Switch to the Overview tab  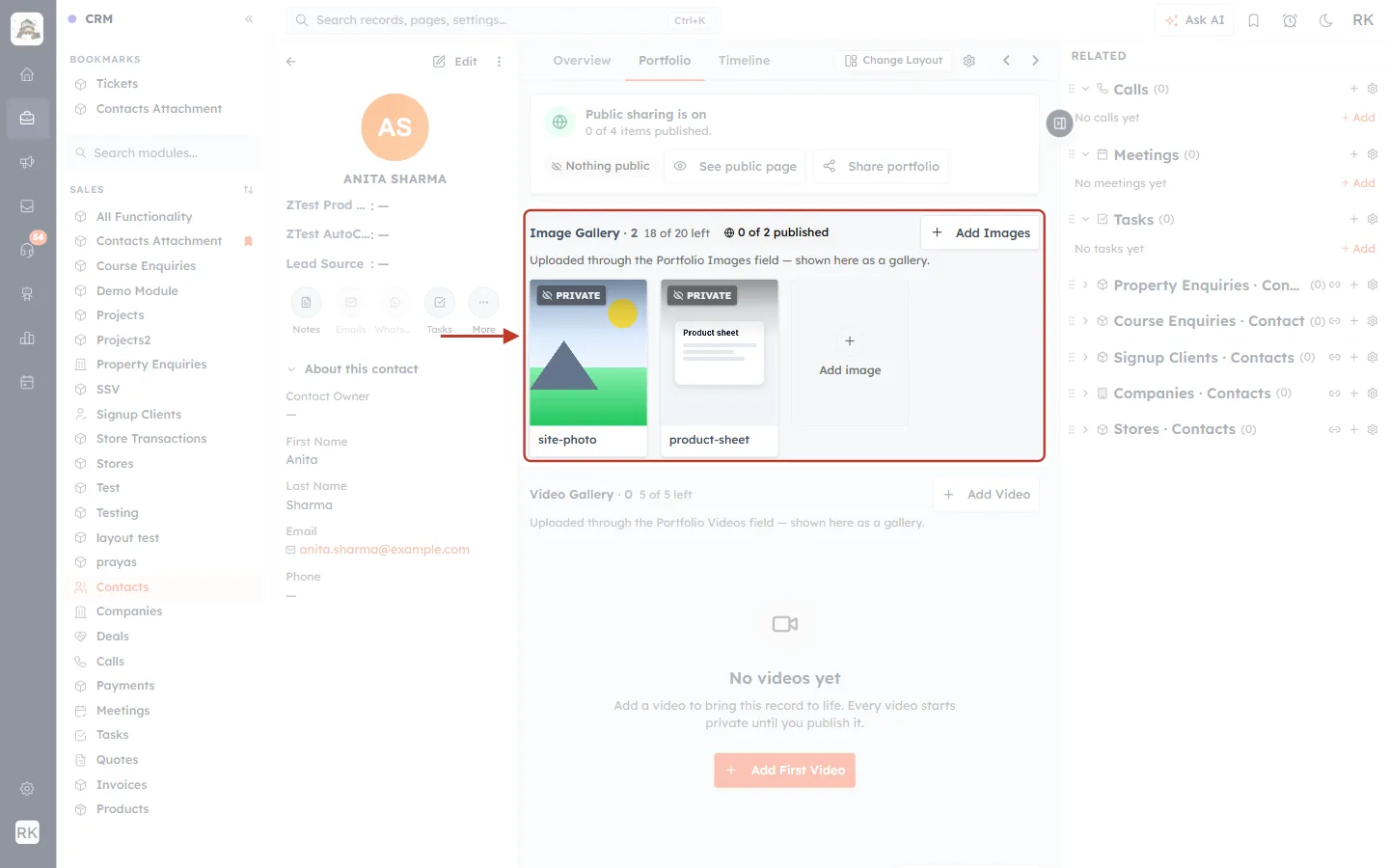pyautogui.click(x=582, y=61)
